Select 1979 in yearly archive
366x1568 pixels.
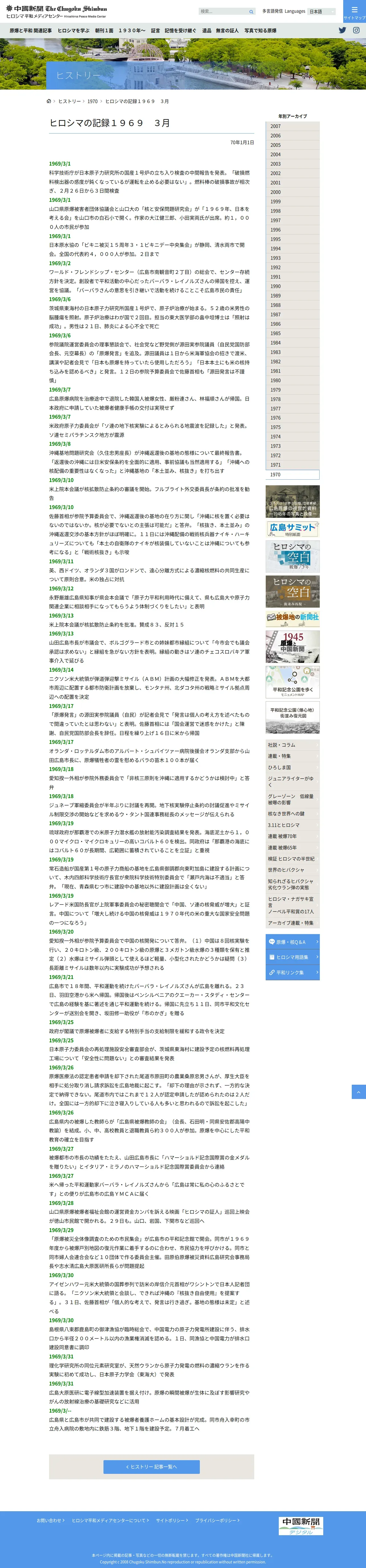[292, 389]
